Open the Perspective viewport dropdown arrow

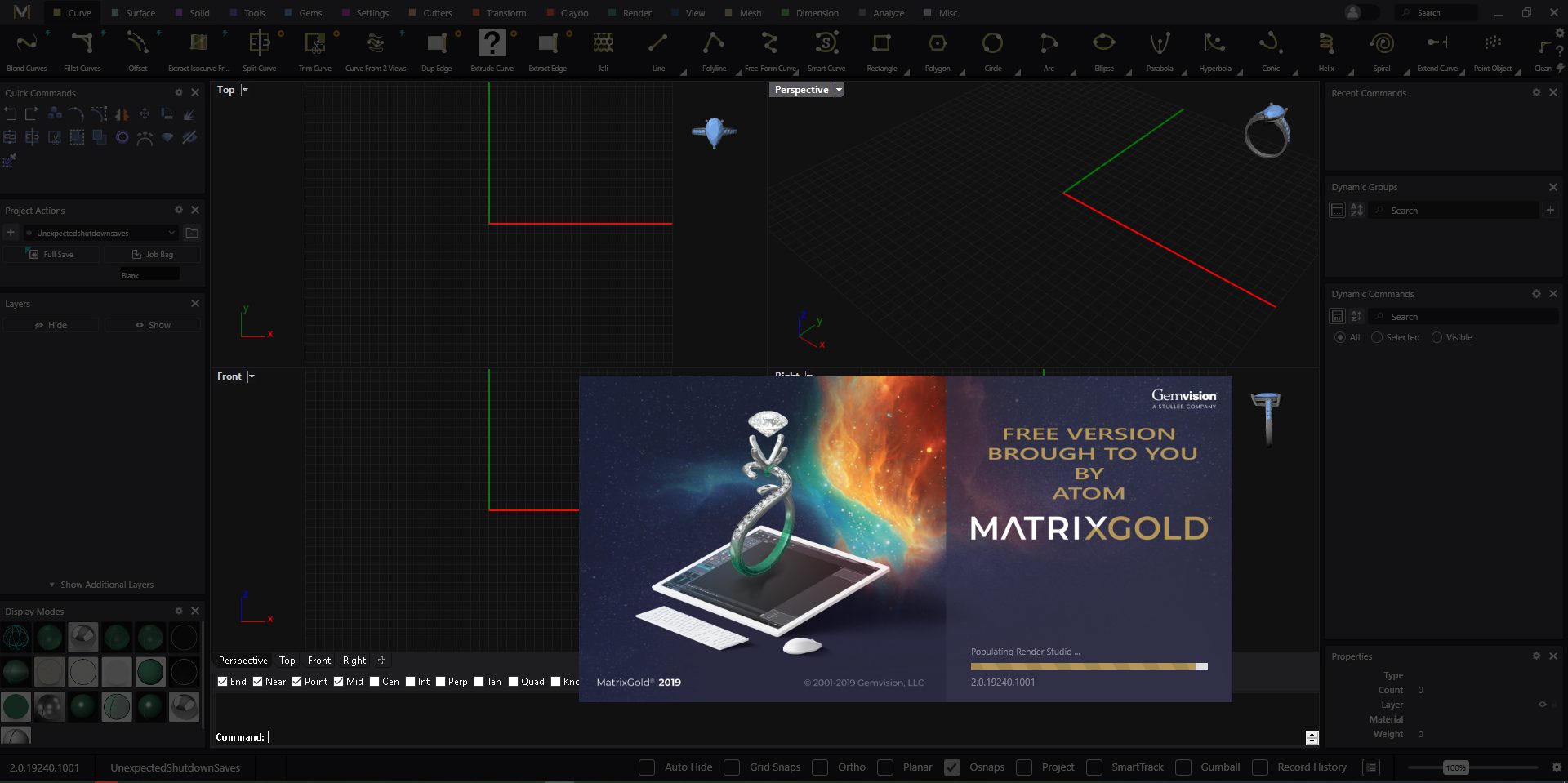tap(839, 90)
